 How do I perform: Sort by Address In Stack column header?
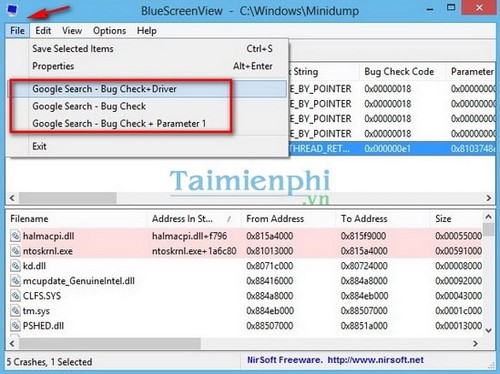193,219
